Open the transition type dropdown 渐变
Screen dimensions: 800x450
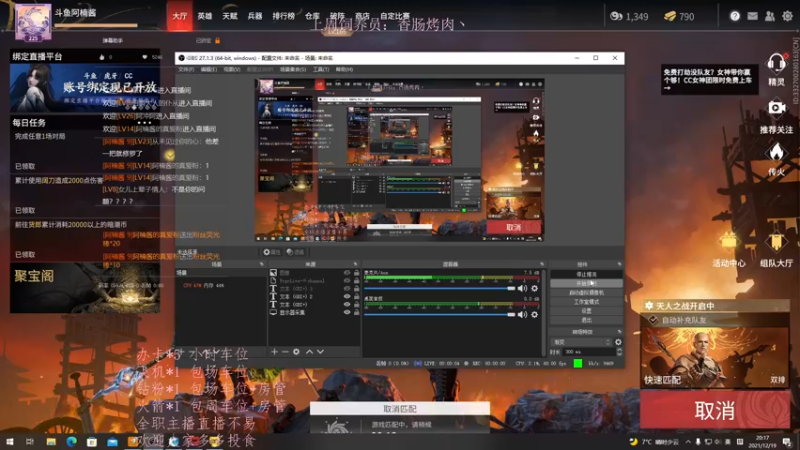pyautogui.click(x=581, y=342)
